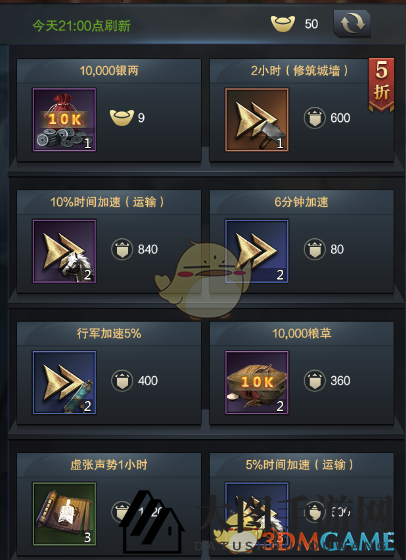This screenshot has height=560, width=406.
Task: Click the refresh shop arrows button
Action: (x=352, y=24)
